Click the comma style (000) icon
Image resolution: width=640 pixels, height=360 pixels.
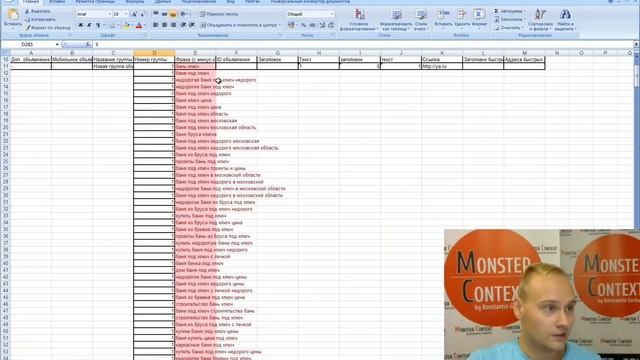(x=312, y=25)
